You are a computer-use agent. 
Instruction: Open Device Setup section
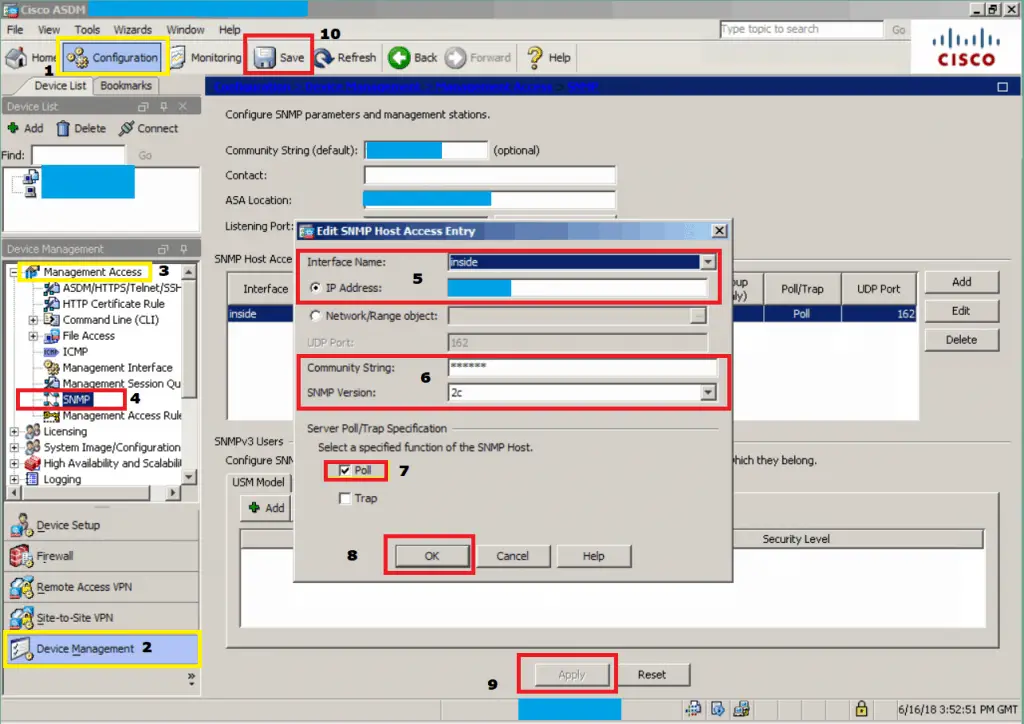101,525
